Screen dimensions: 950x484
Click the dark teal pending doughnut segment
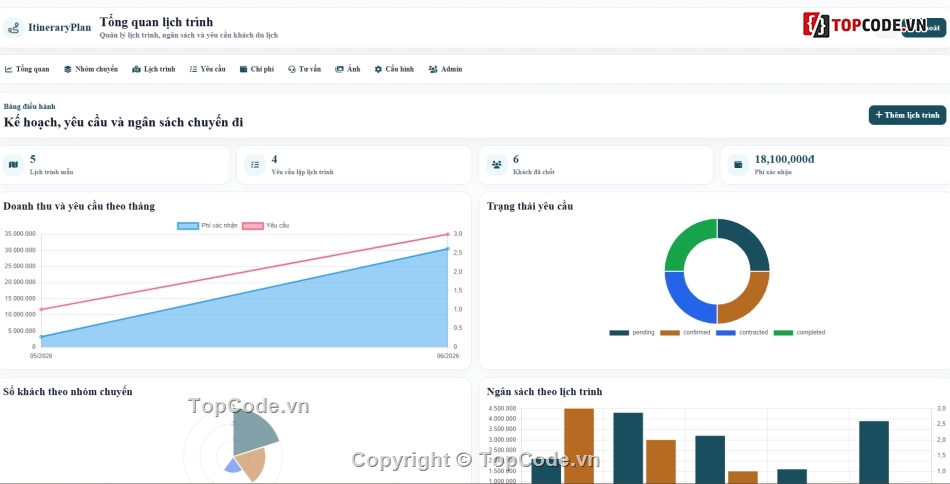[x=746, y=242]
